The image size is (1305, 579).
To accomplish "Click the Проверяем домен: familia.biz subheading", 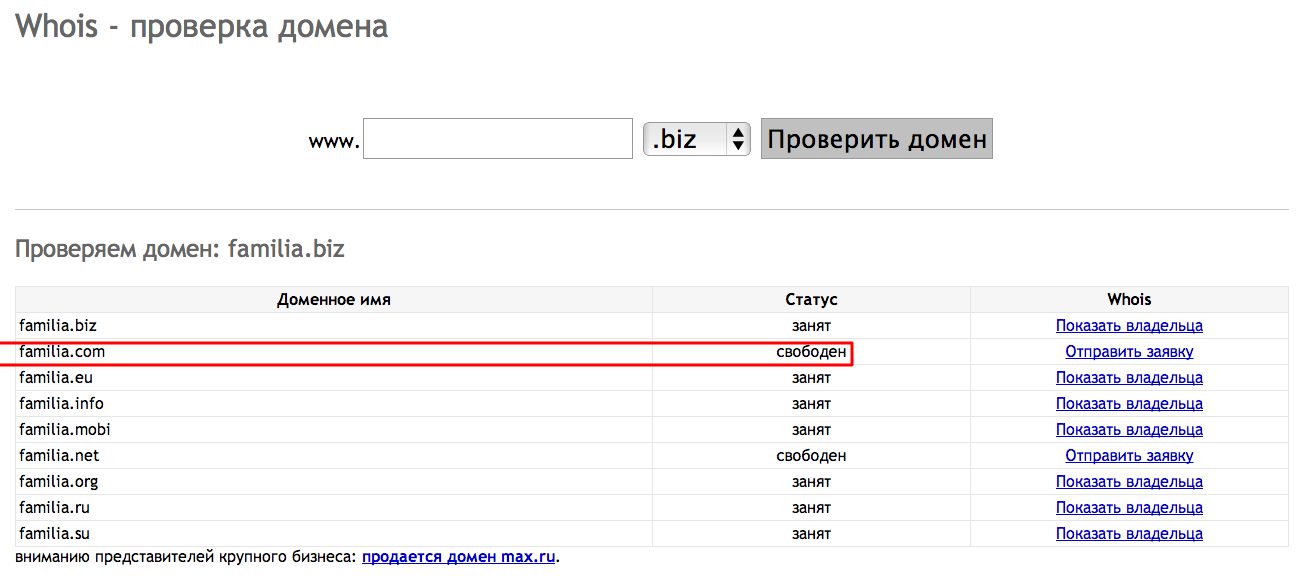I will (x=180, y=249).
